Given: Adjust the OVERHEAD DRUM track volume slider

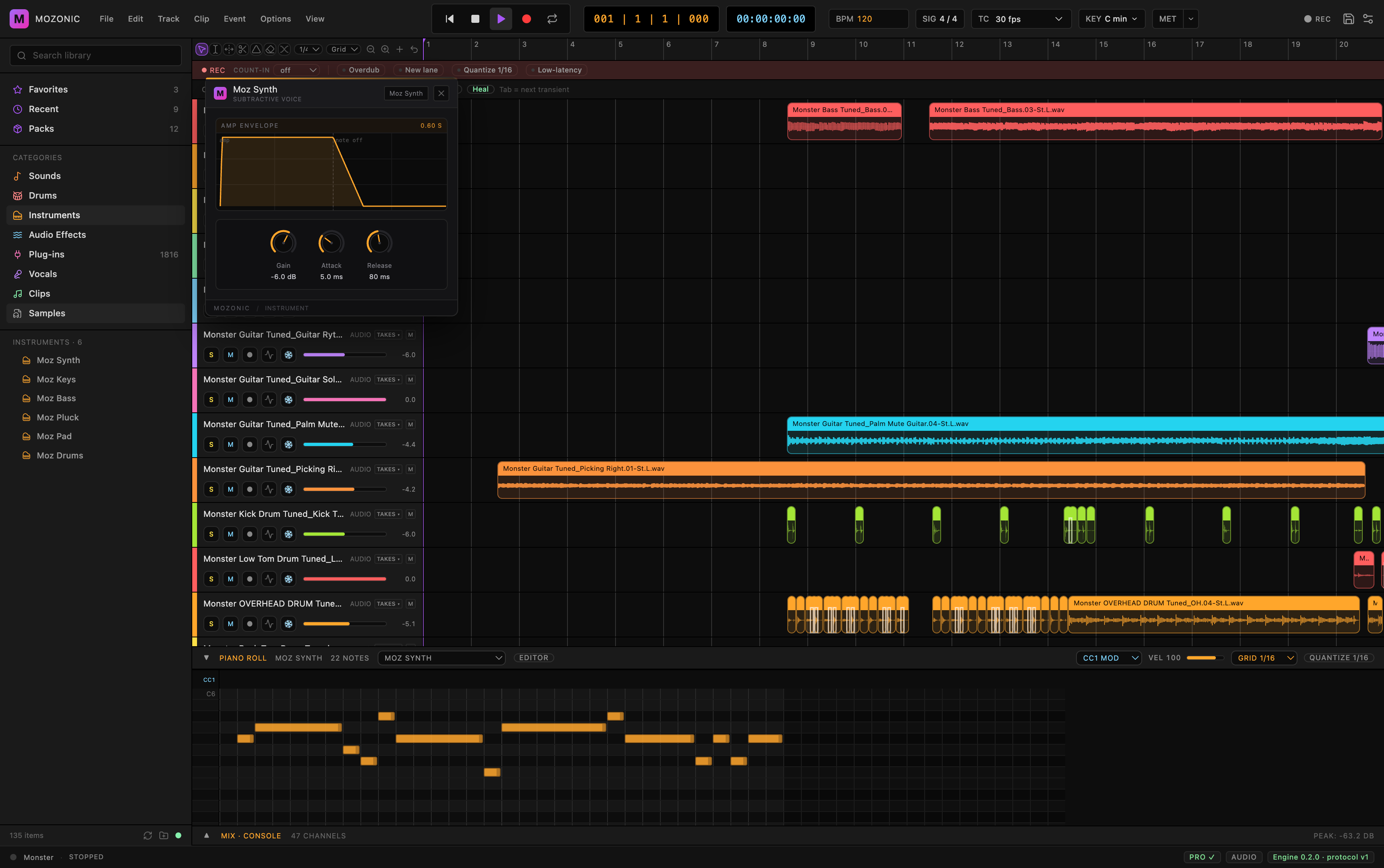Looking at the screenshot, I should coord(344,624).
